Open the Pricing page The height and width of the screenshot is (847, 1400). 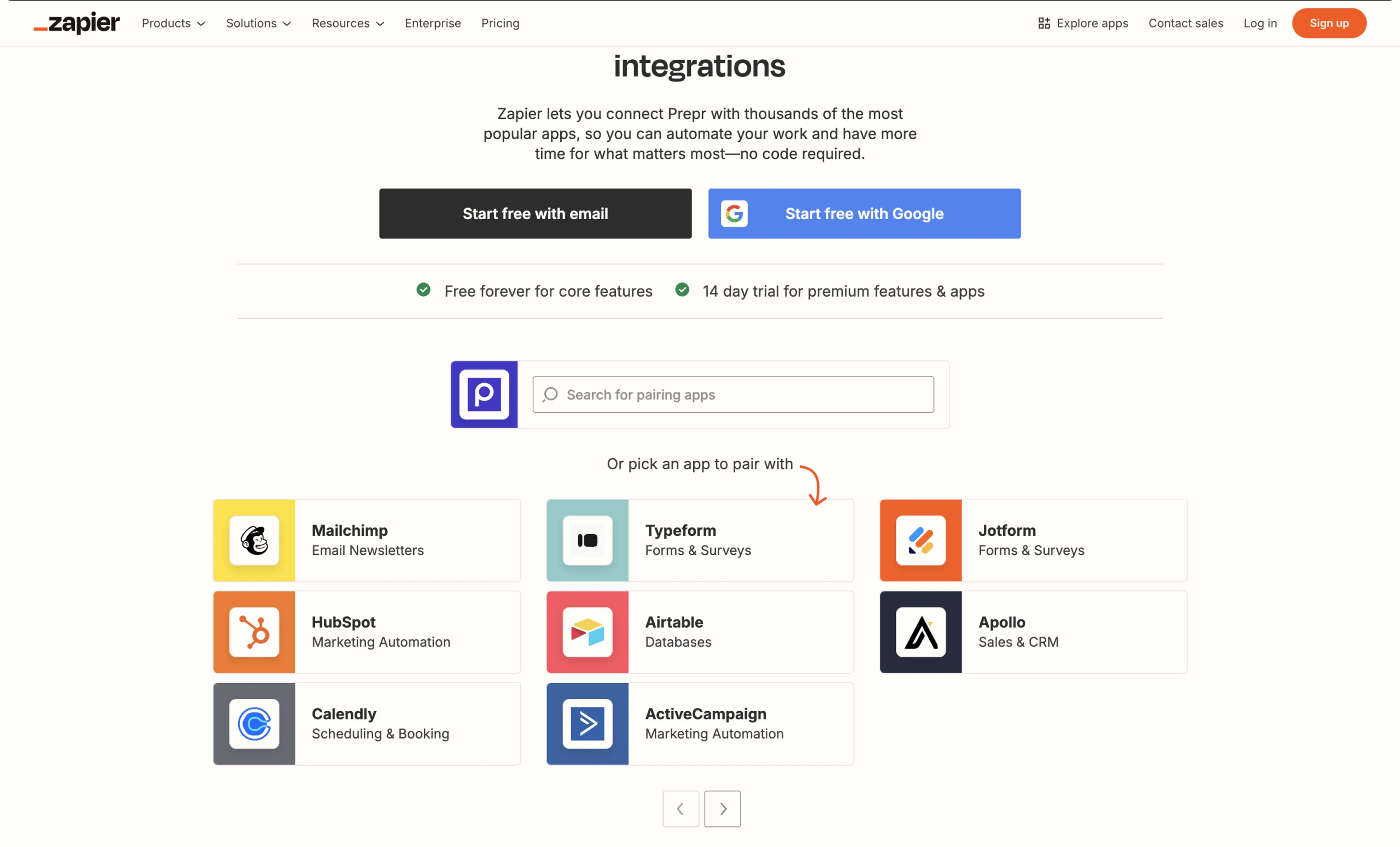point(500,23)
